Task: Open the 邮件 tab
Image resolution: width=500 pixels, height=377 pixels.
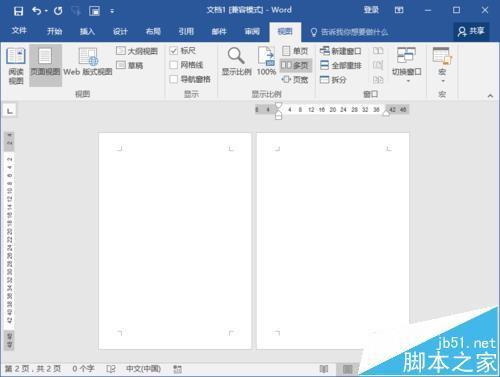Action: click(219, 31)
